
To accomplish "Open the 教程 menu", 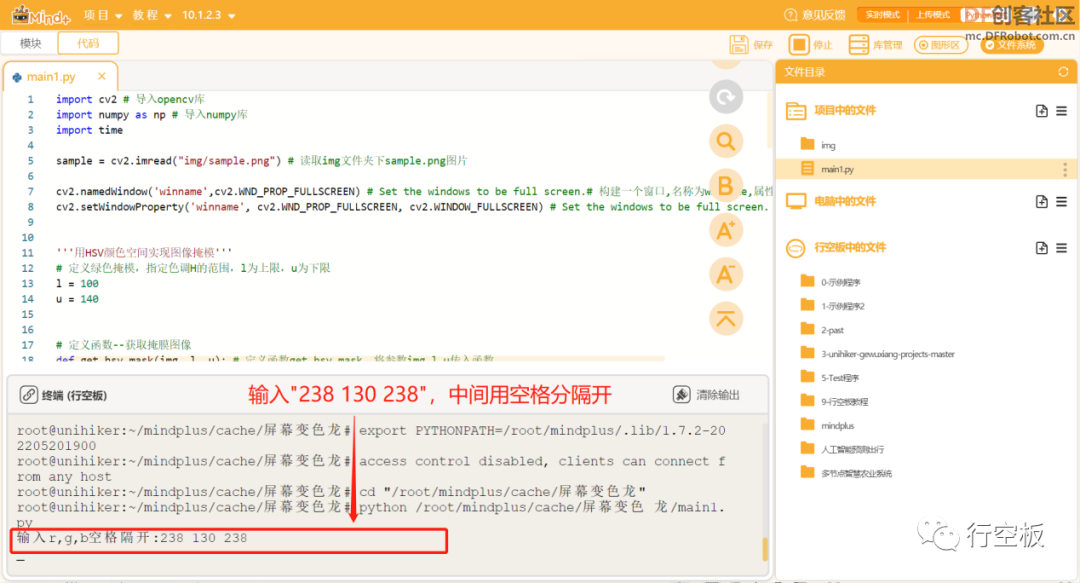I will click(x=152, y=15).
